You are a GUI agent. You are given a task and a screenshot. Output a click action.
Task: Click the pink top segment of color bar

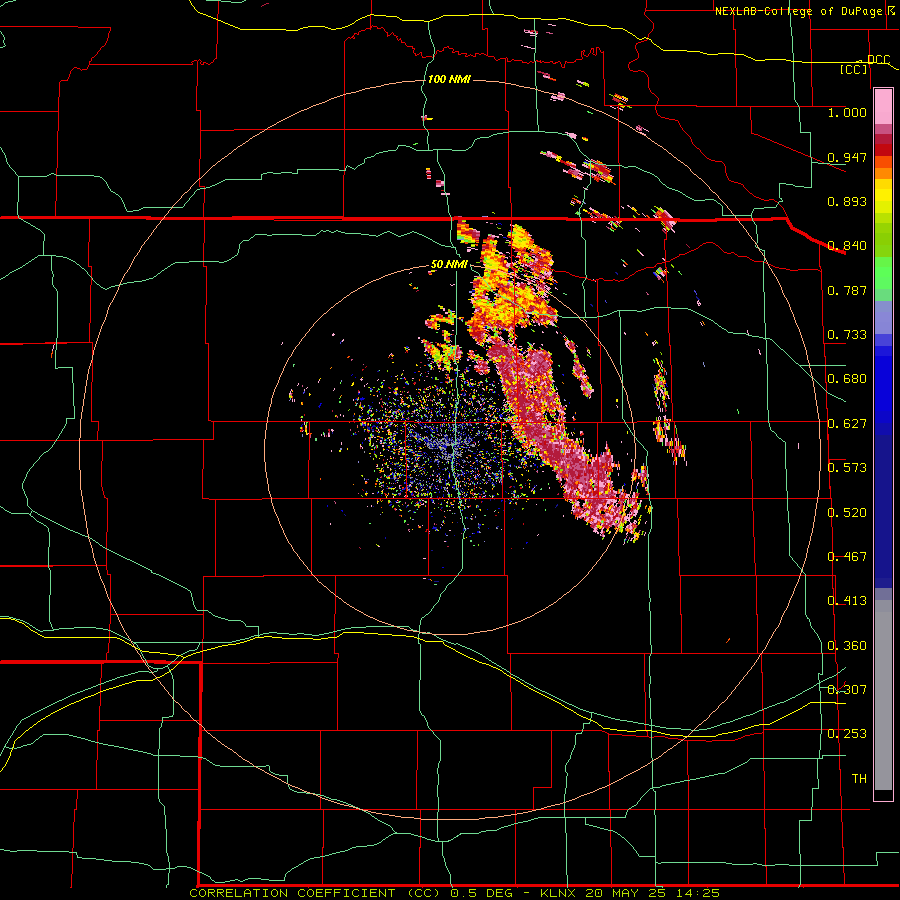(883, 107)
